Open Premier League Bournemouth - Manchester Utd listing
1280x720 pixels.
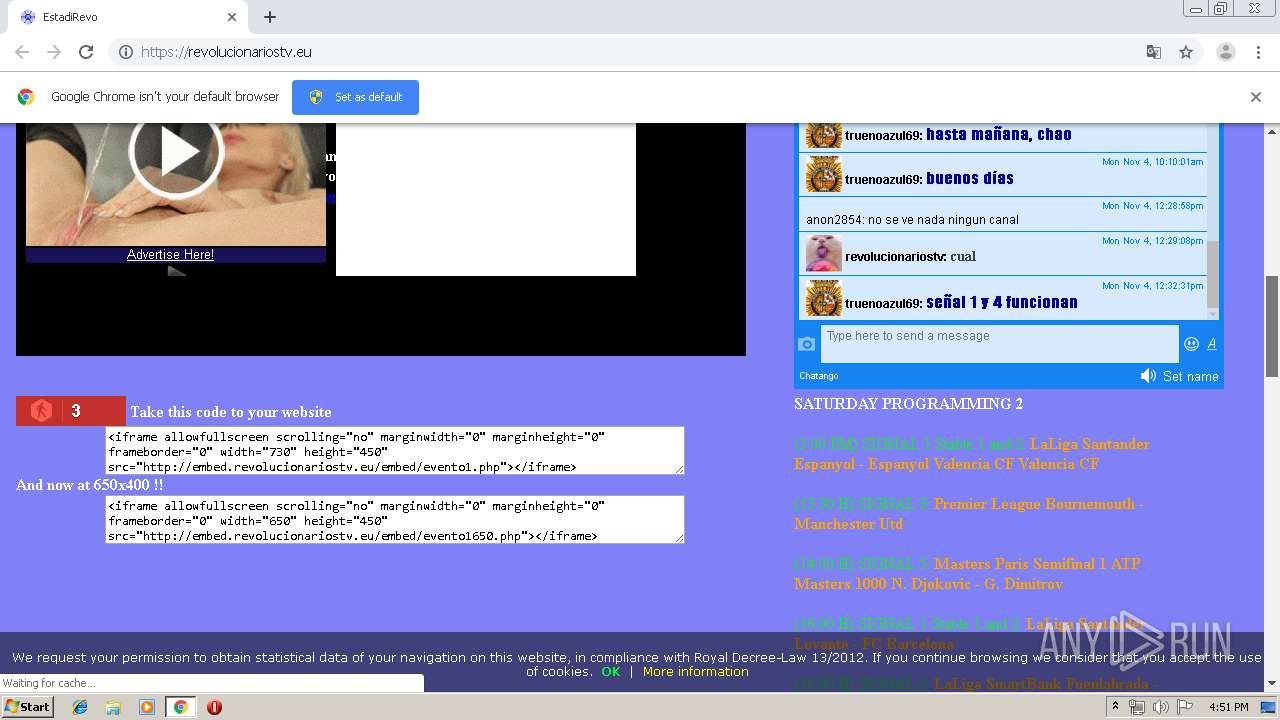969,514
